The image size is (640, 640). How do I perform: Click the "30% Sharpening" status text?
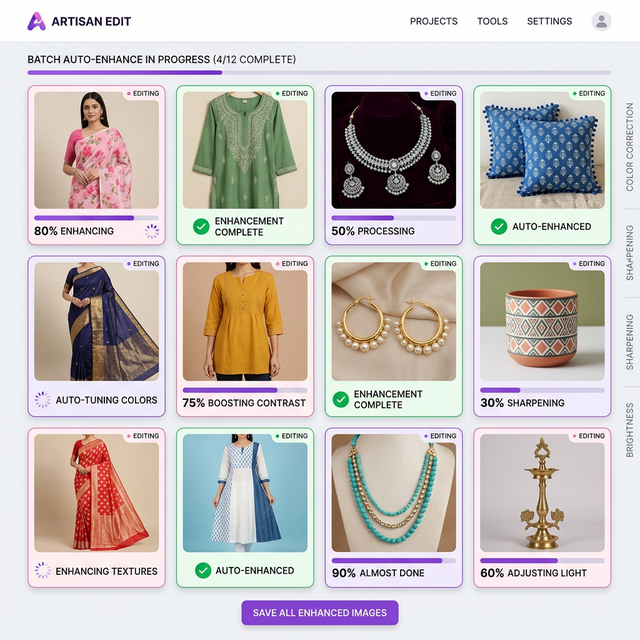(x=522, y=403)
